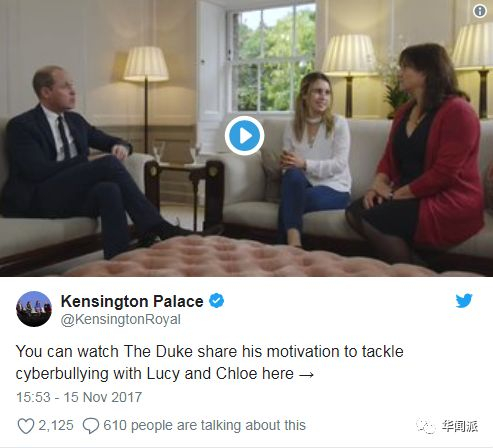Screen dimensions: 493x448
Task: Like the tweet with the heart icon
Action: pyautogui.click(x=26, y=426)
